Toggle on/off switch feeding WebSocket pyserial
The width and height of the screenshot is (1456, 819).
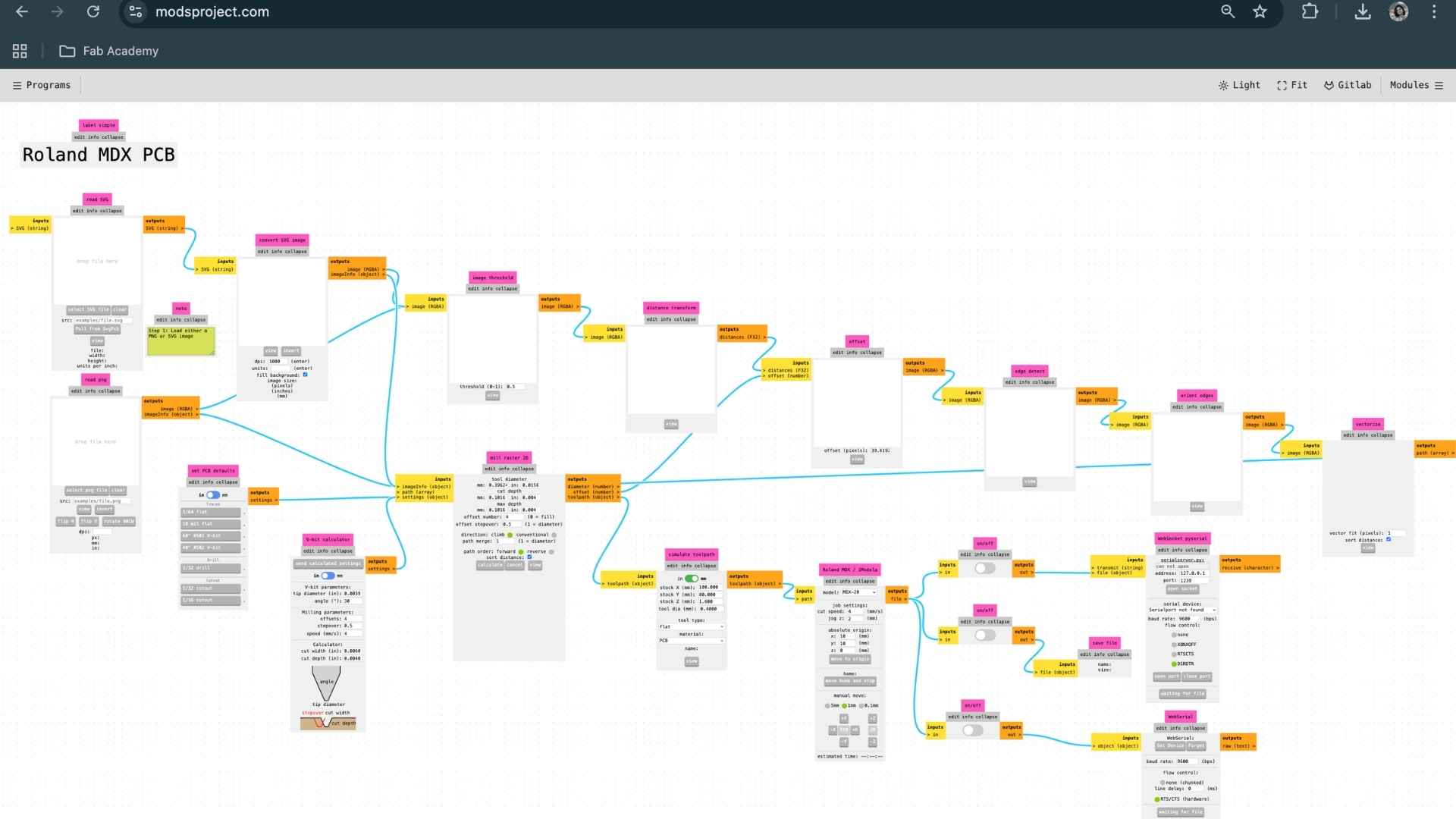coord(984,568)
